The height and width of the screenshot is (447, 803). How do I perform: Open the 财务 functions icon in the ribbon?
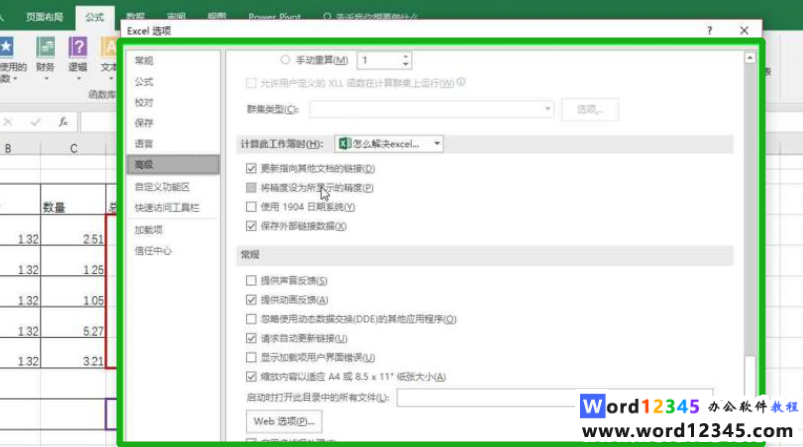(45, 48)
